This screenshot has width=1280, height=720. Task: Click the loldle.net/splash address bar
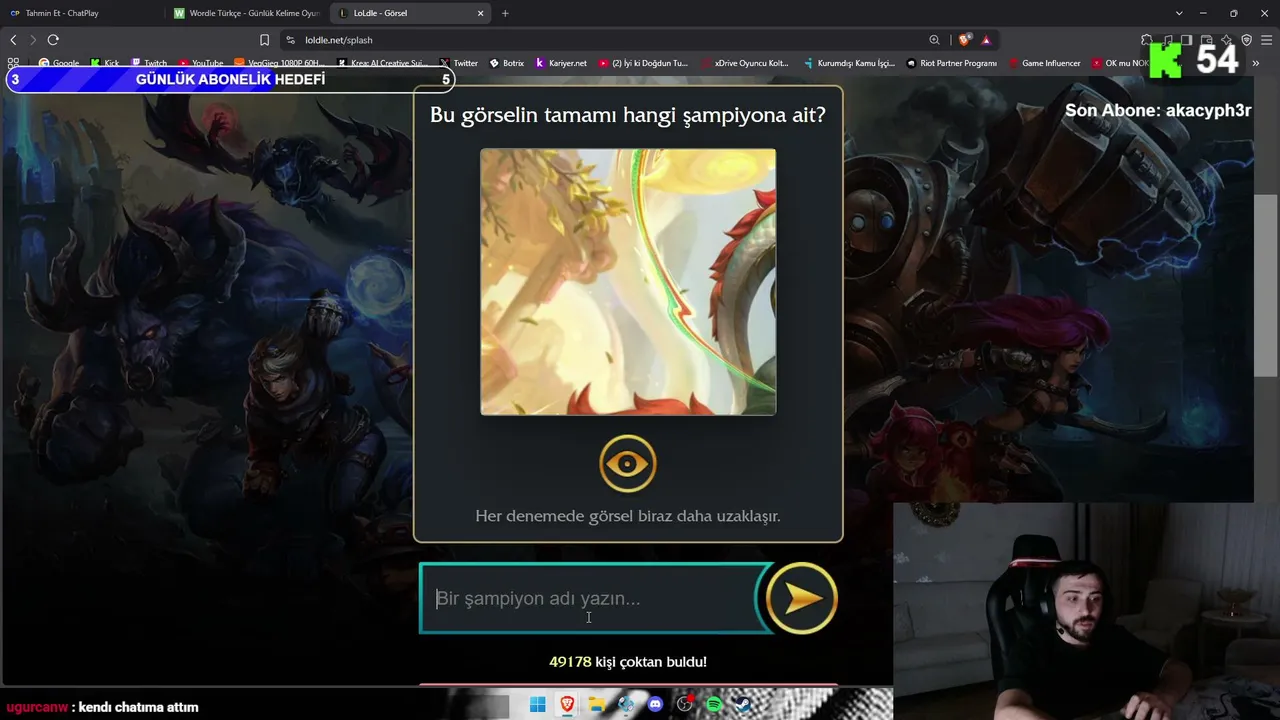(610, 40)
